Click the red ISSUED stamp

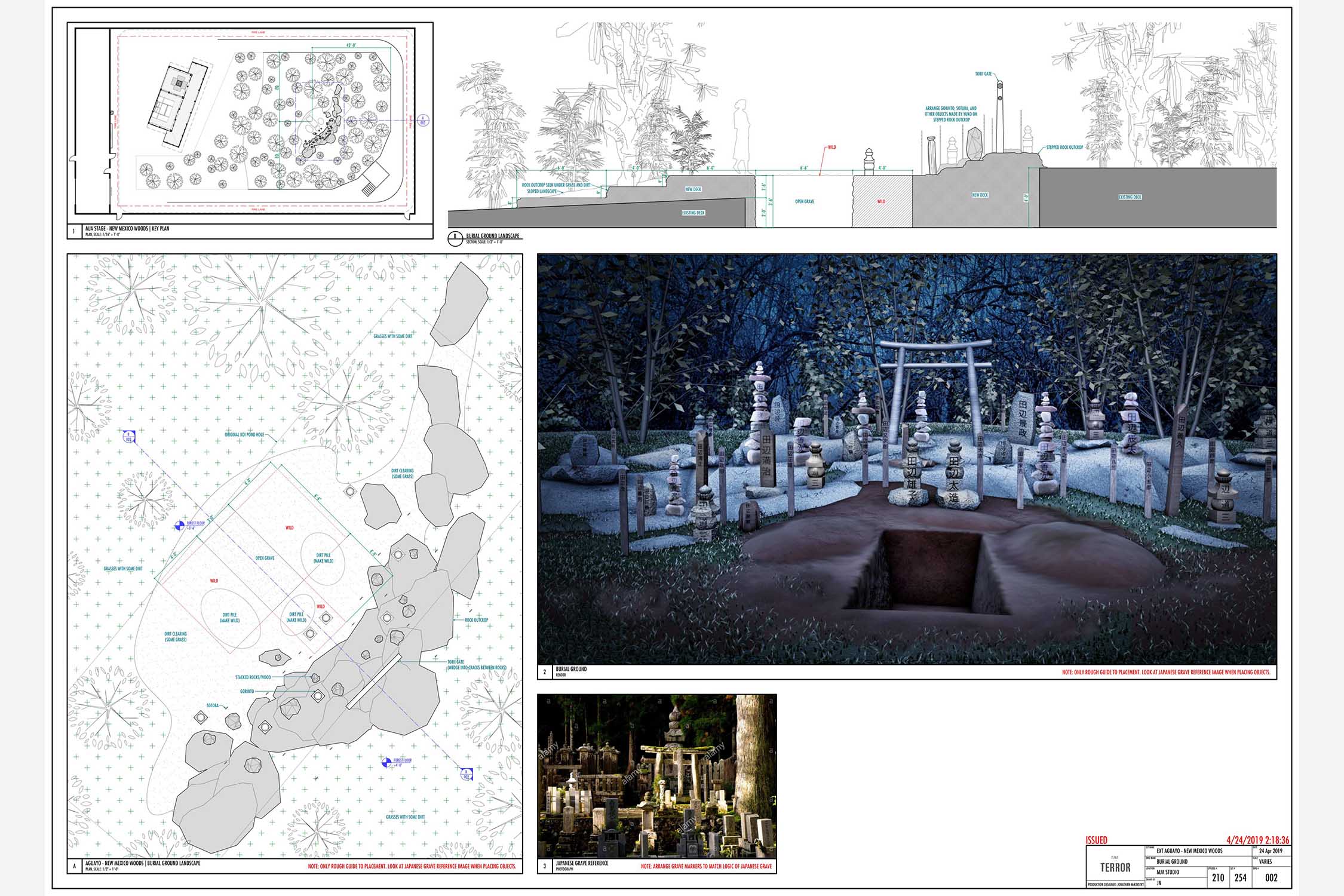tap(1096, 840)
